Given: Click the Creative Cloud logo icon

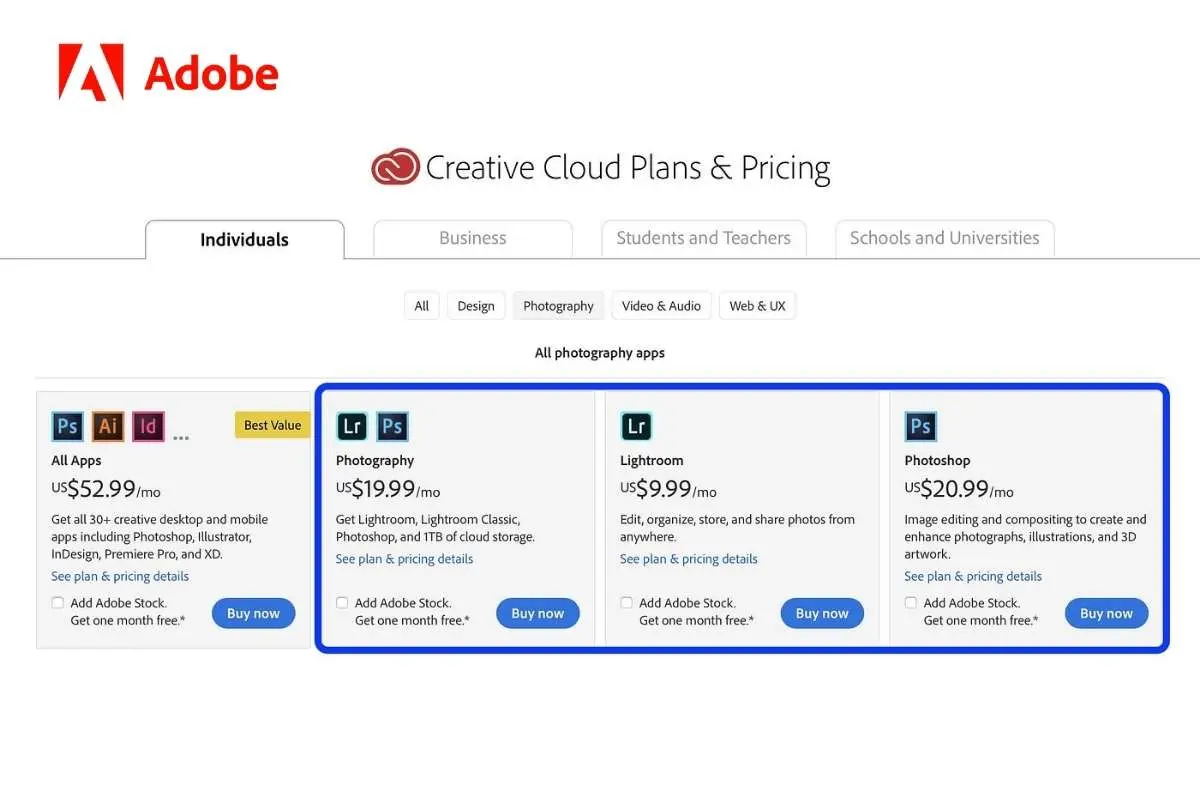Looking at the screenshot, I should click(395, 167).
